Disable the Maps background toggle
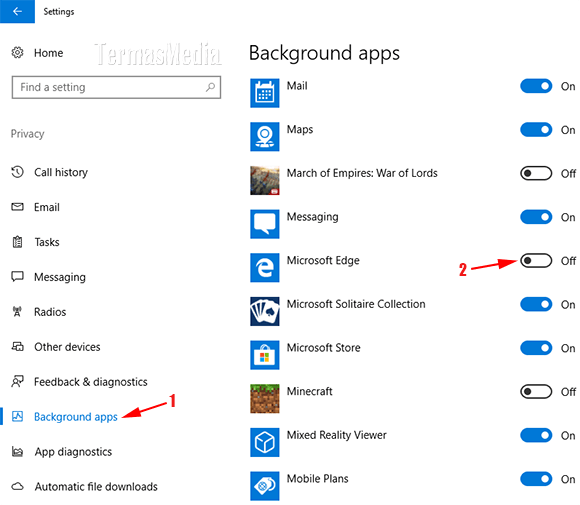The image size is (580, 505). pos(536,130)
